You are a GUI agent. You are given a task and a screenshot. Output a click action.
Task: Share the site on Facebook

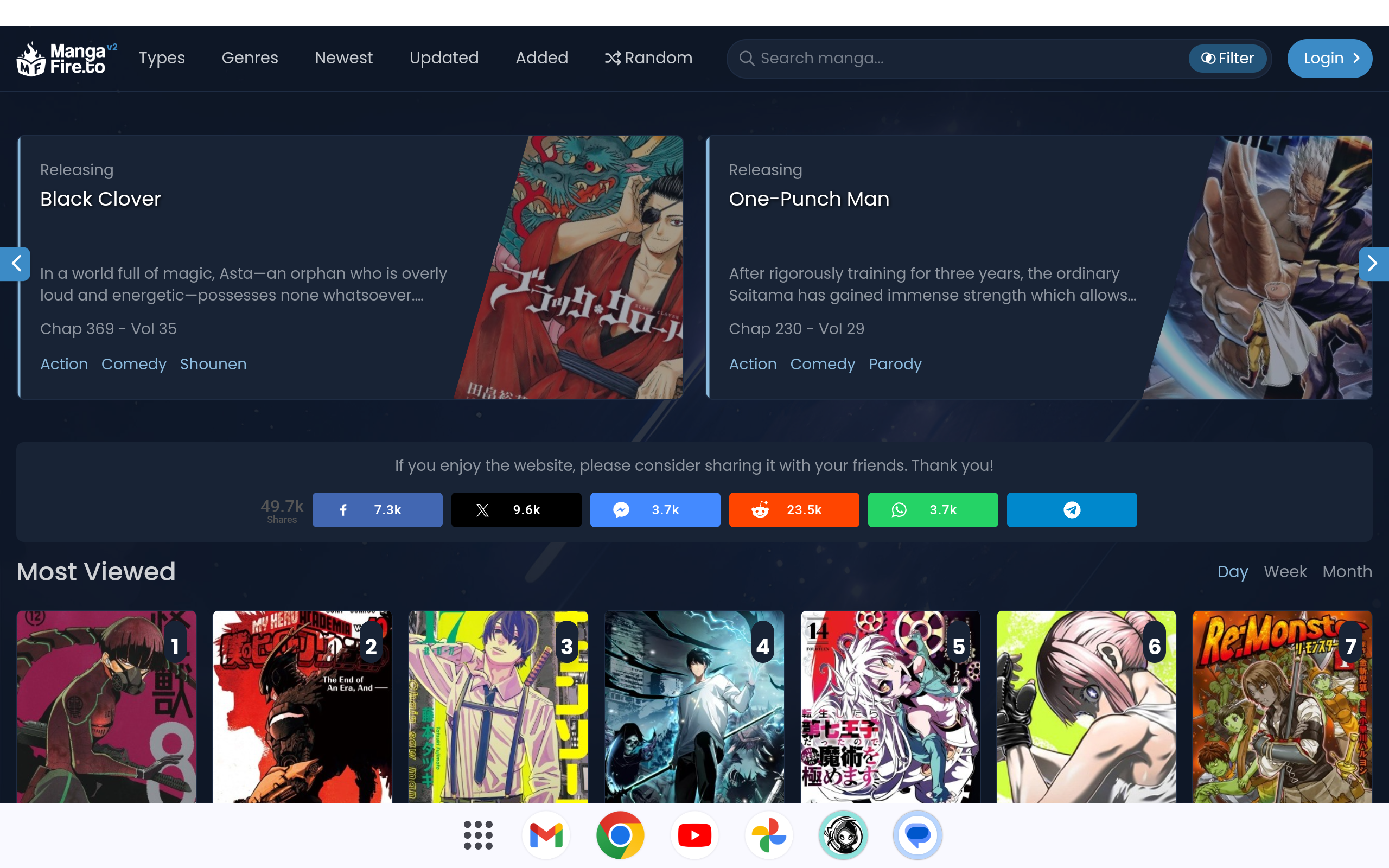pyautogui.click(x=377, y=510)
